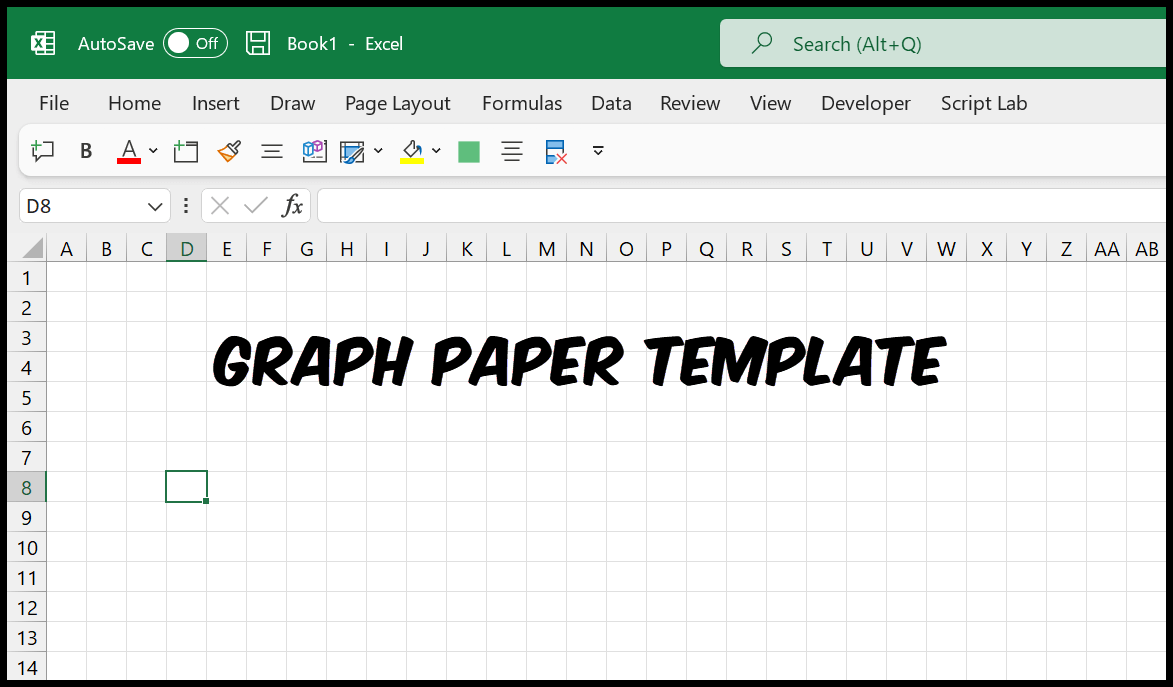The image size is (1173, 687).
Task: Click the Search (Alt+Q) box
Action: [x=943, y=43]
